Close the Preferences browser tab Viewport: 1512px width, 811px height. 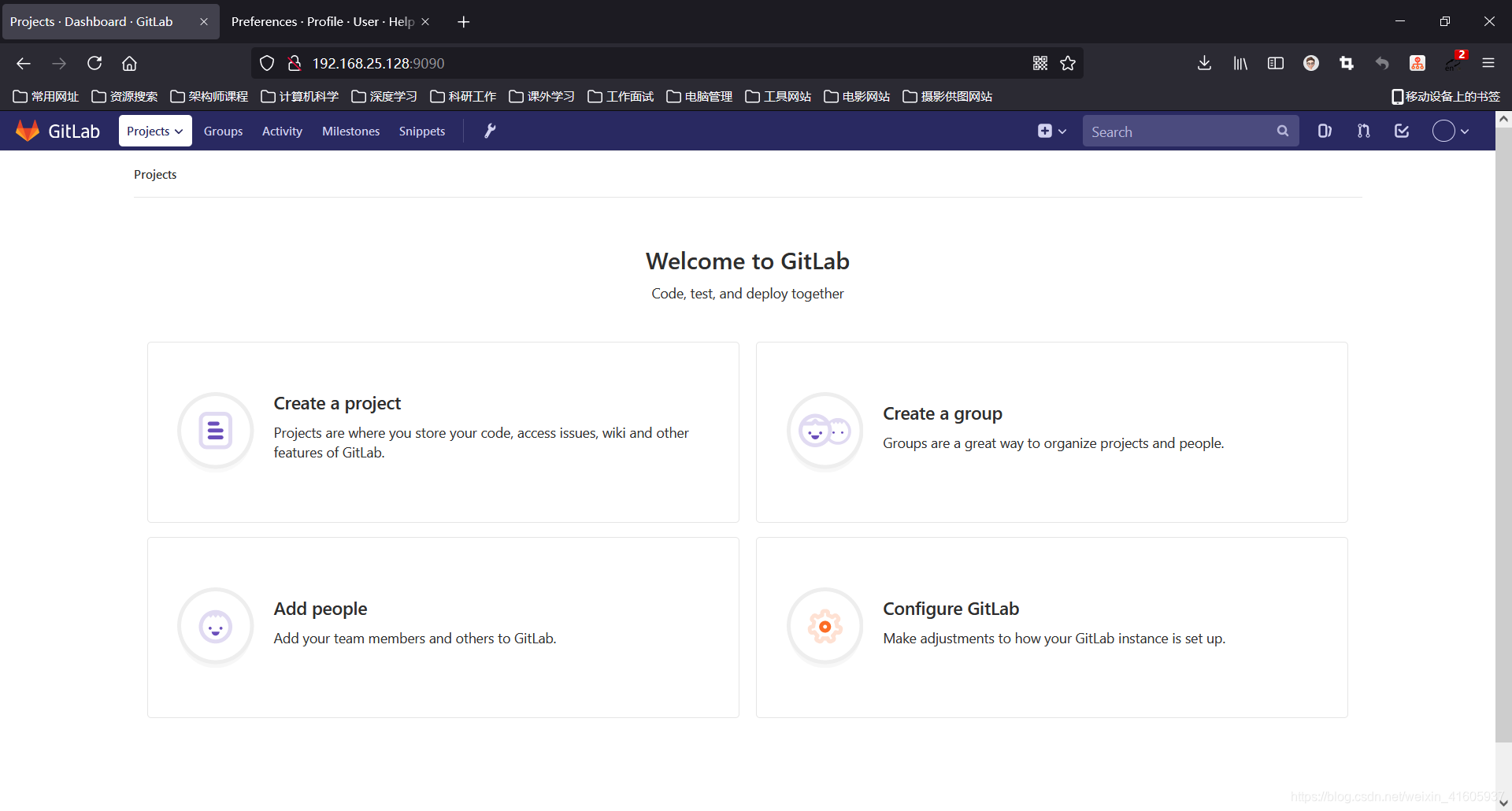[x=425, y=21]
